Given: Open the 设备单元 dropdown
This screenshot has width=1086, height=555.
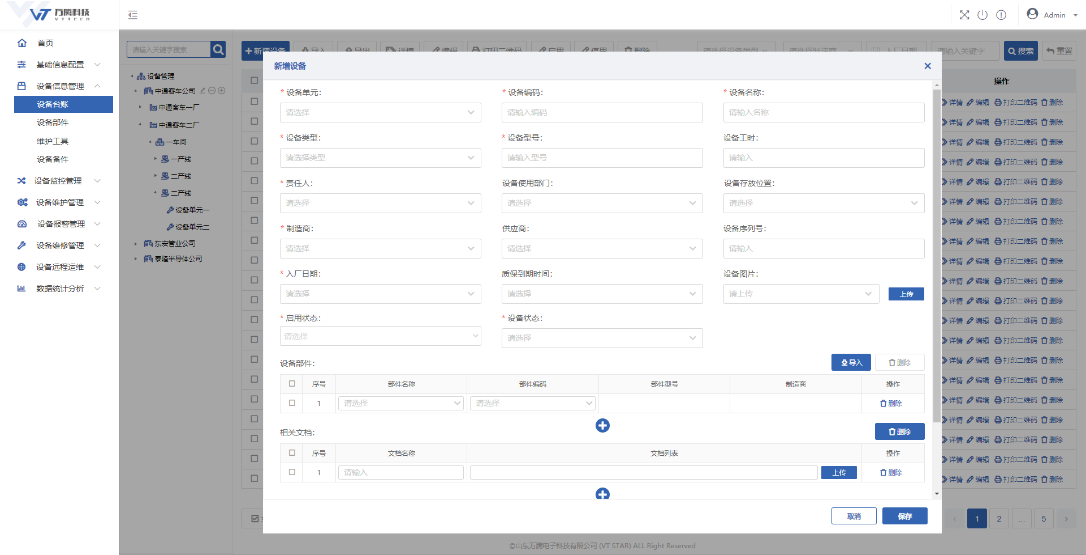Looking at the screenshot, I should [x=380, y=113].
